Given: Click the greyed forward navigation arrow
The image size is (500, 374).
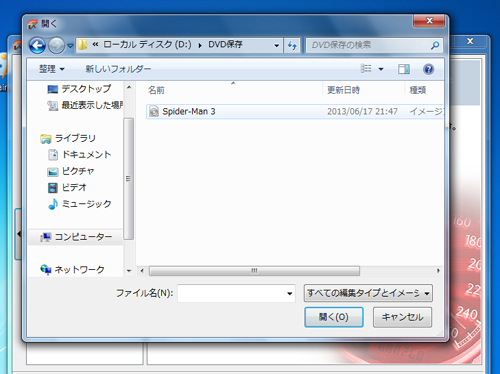Looking at the screenshot, I should (56, 45).
